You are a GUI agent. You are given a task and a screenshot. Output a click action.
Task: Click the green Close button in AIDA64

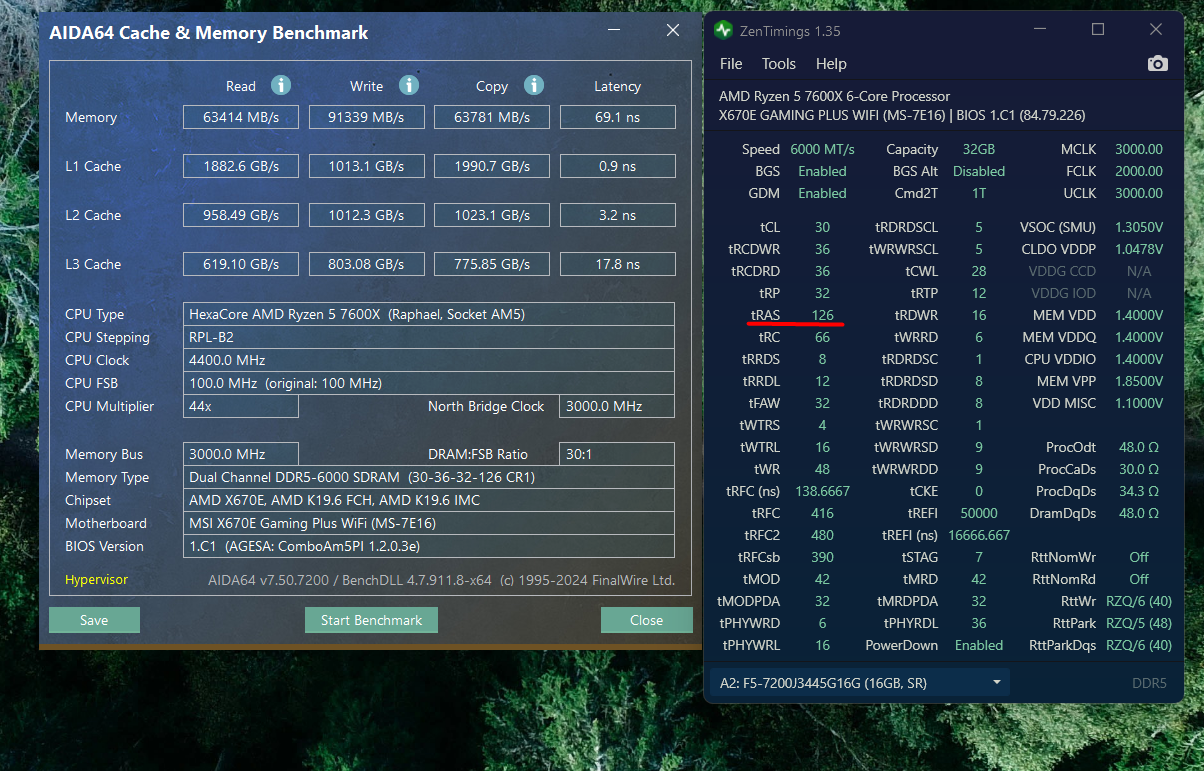click(x=646, y=620)
